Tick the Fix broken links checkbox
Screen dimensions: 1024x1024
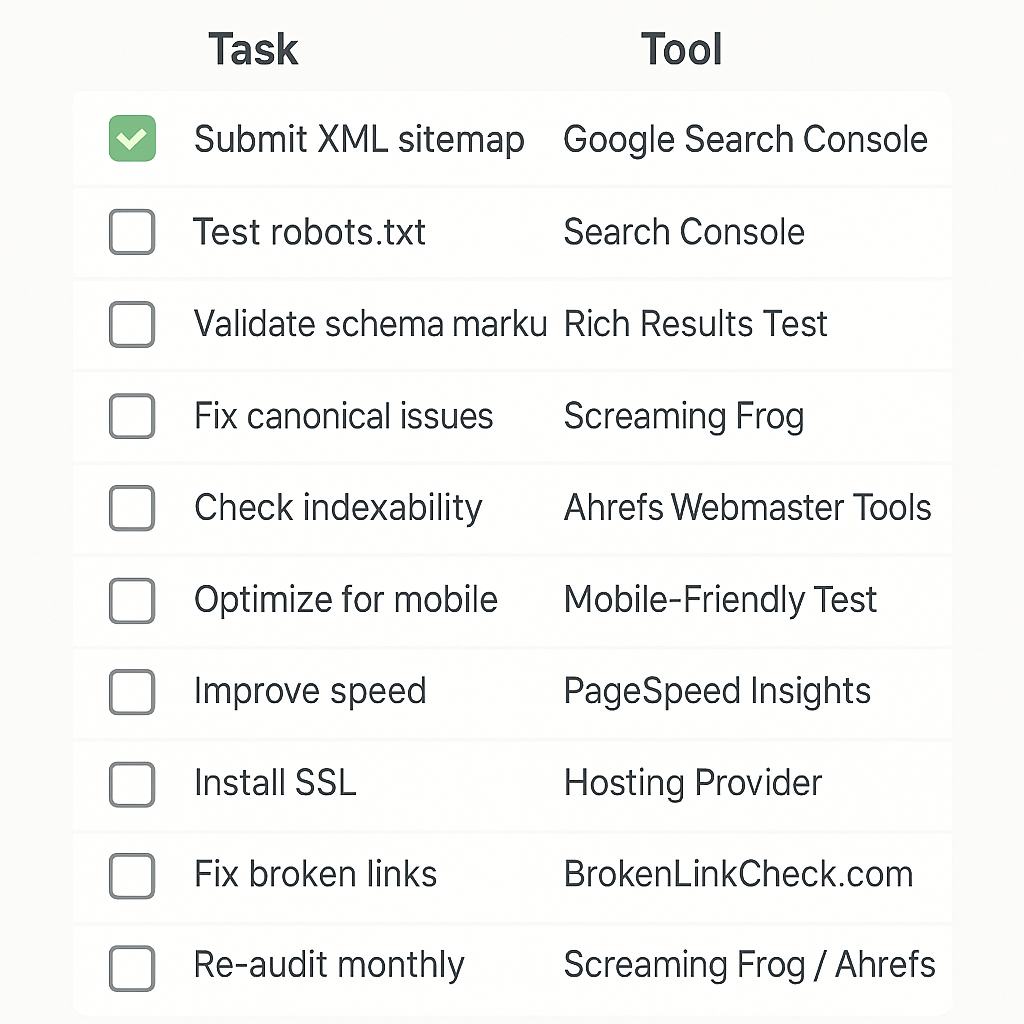tap(132, 875)
